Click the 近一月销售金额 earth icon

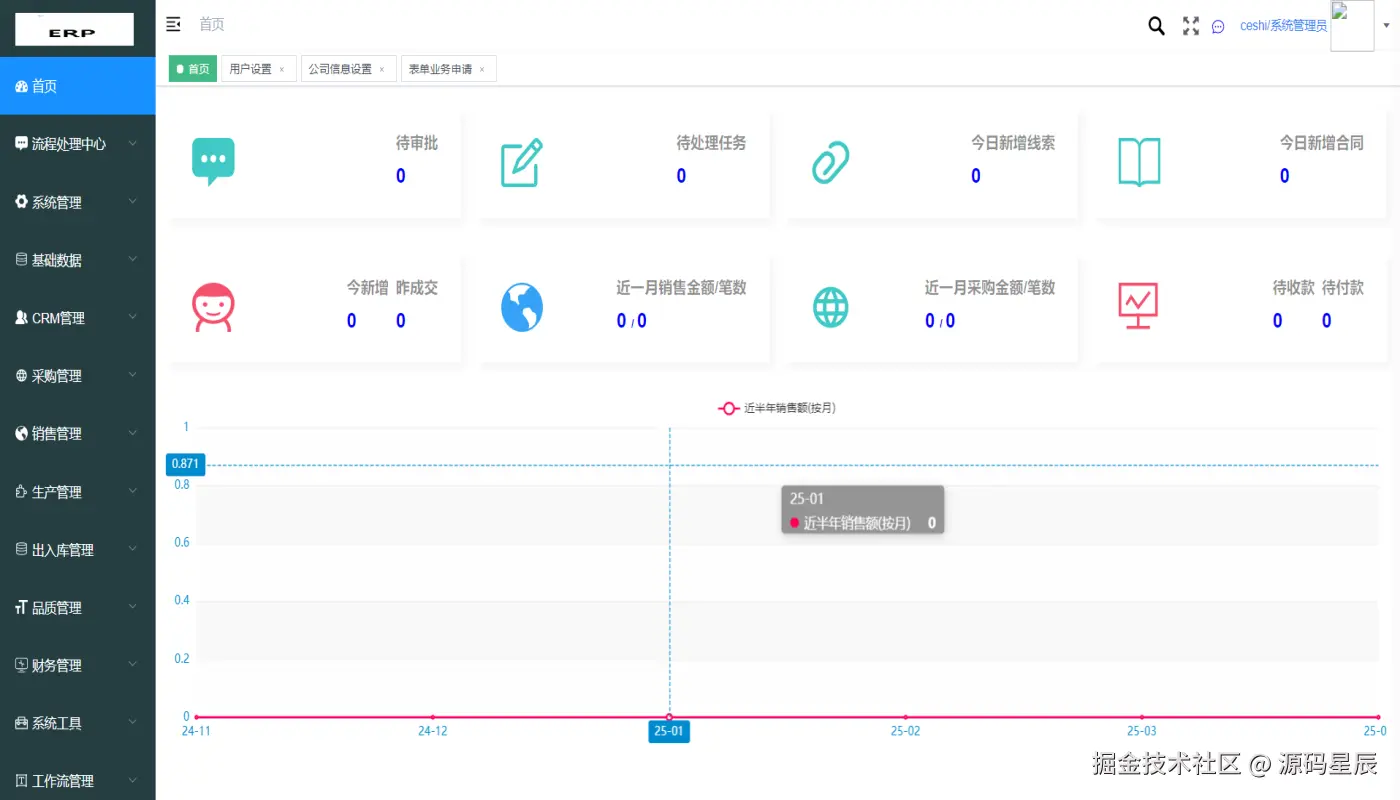coord(522,307)
